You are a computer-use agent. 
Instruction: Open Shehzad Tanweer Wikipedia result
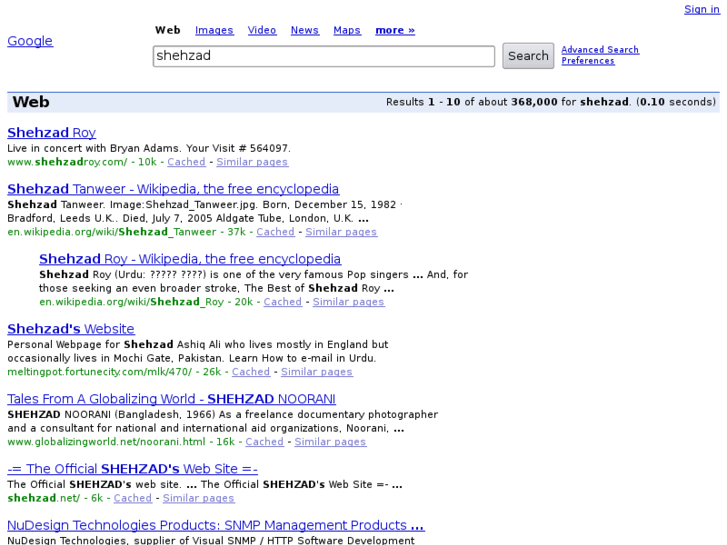(x=173, y=189)
